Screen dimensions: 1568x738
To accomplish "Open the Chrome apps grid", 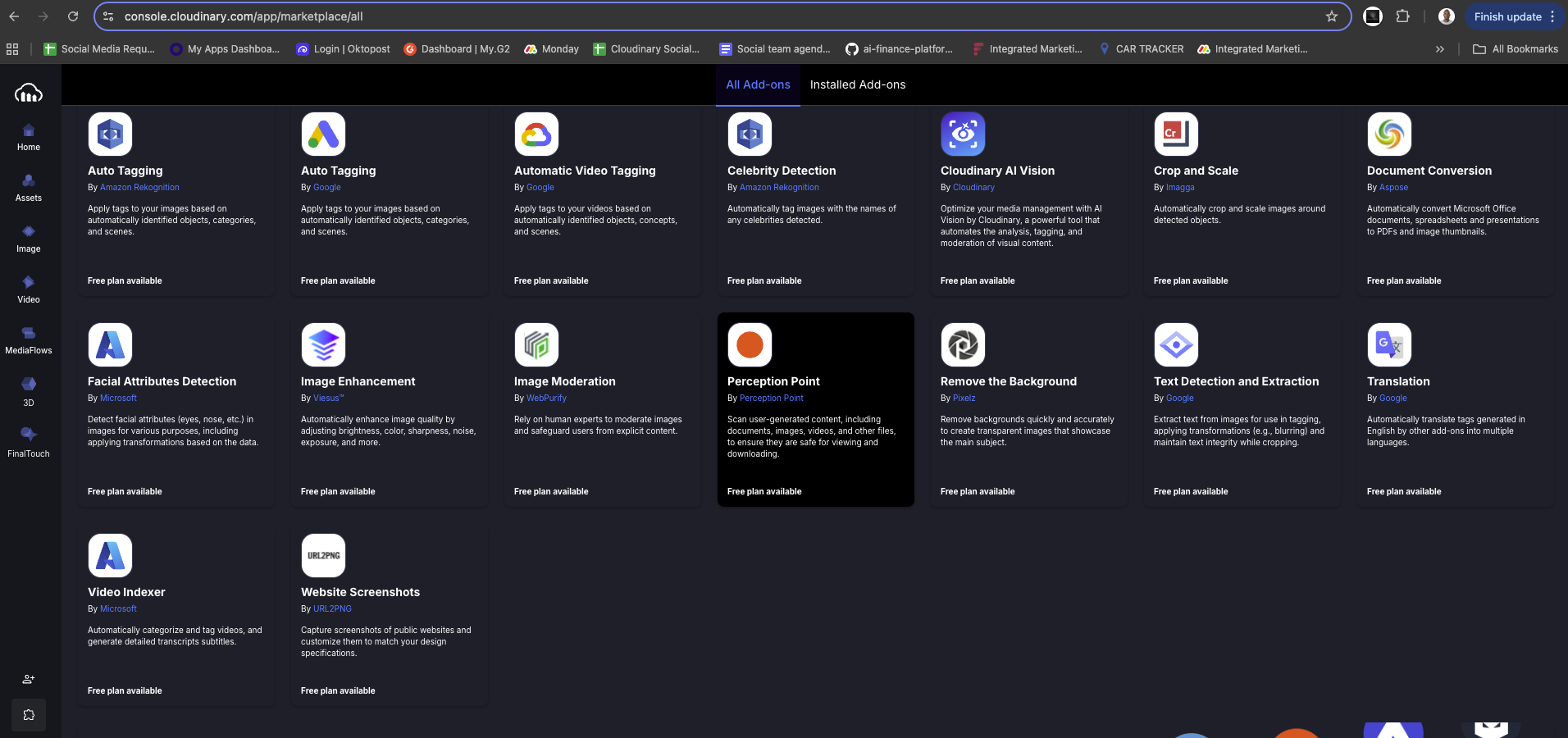I will click(x=12, y=49).
